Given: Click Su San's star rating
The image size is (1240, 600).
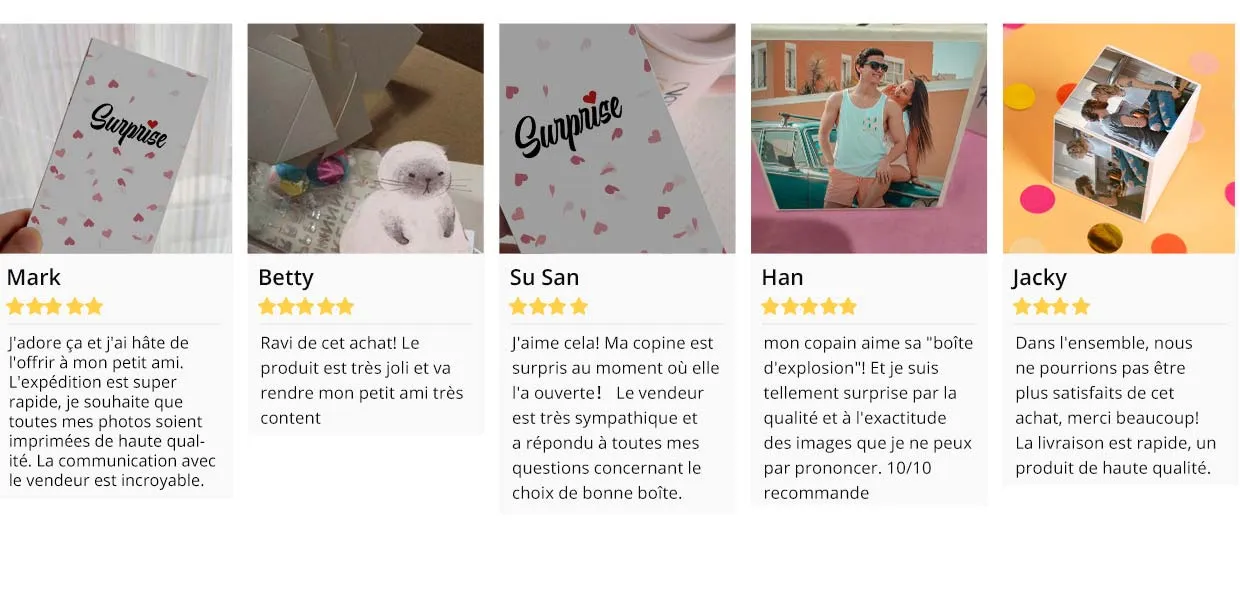Looking at the screenshot, I should click(x=549, y=307).
